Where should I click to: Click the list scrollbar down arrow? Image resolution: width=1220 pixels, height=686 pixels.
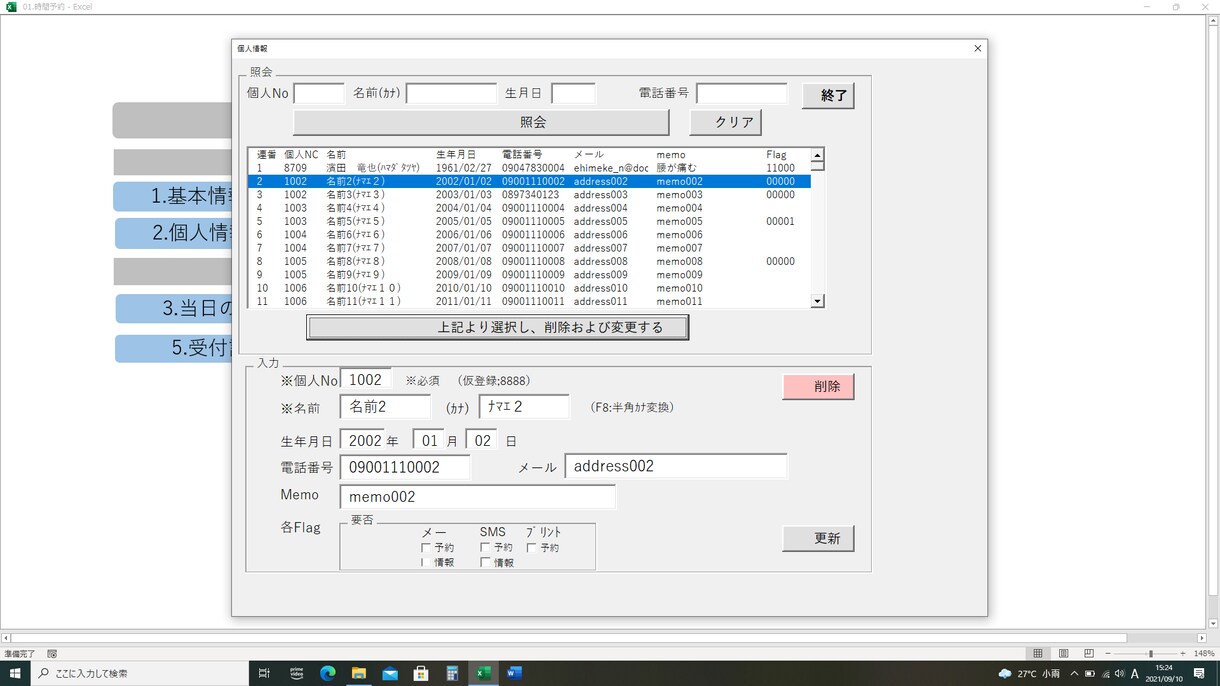(817, 301)
